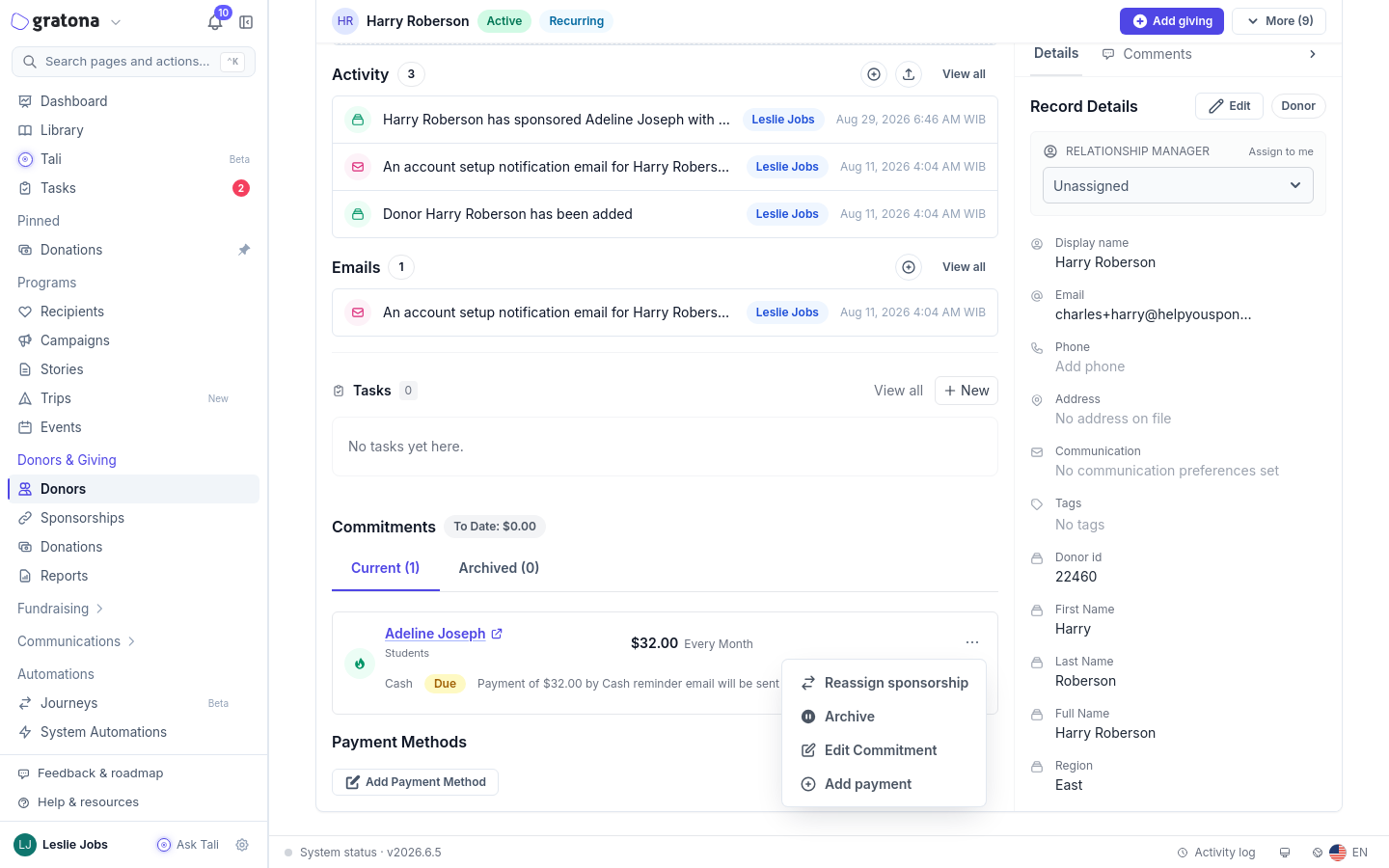Click the theme icon next to flag
Screen dimensions: 1389x868
click(x=1318, y=853)
